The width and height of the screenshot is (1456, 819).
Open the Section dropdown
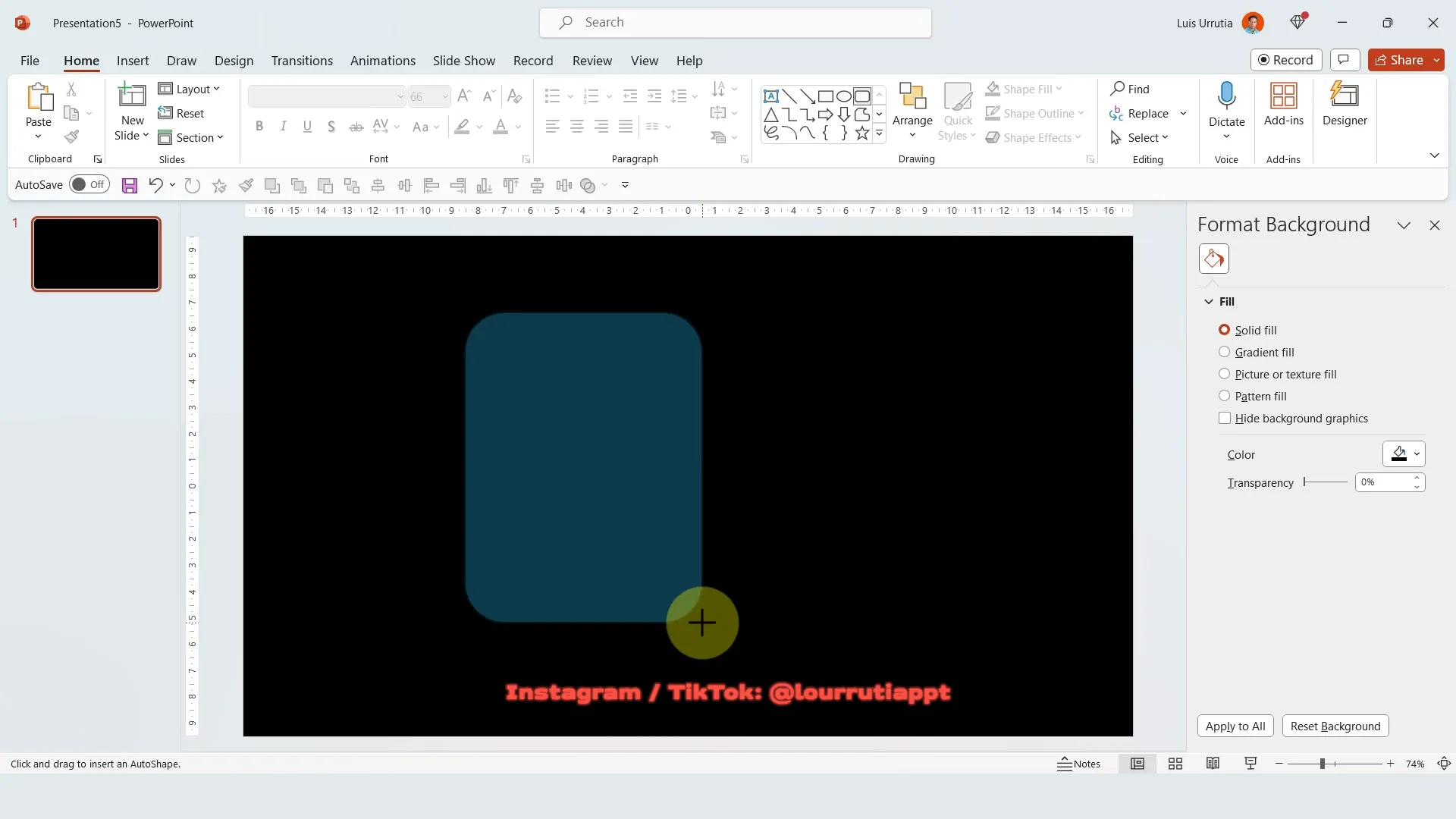point(190,137)
